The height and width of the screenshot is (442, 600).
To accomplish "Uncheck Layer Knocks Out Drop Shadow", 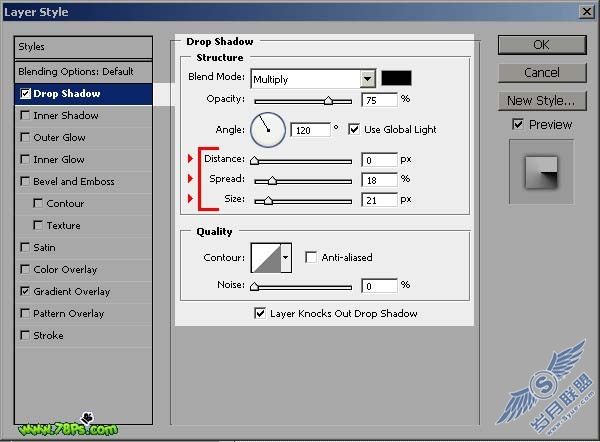I will click(260, 313).
